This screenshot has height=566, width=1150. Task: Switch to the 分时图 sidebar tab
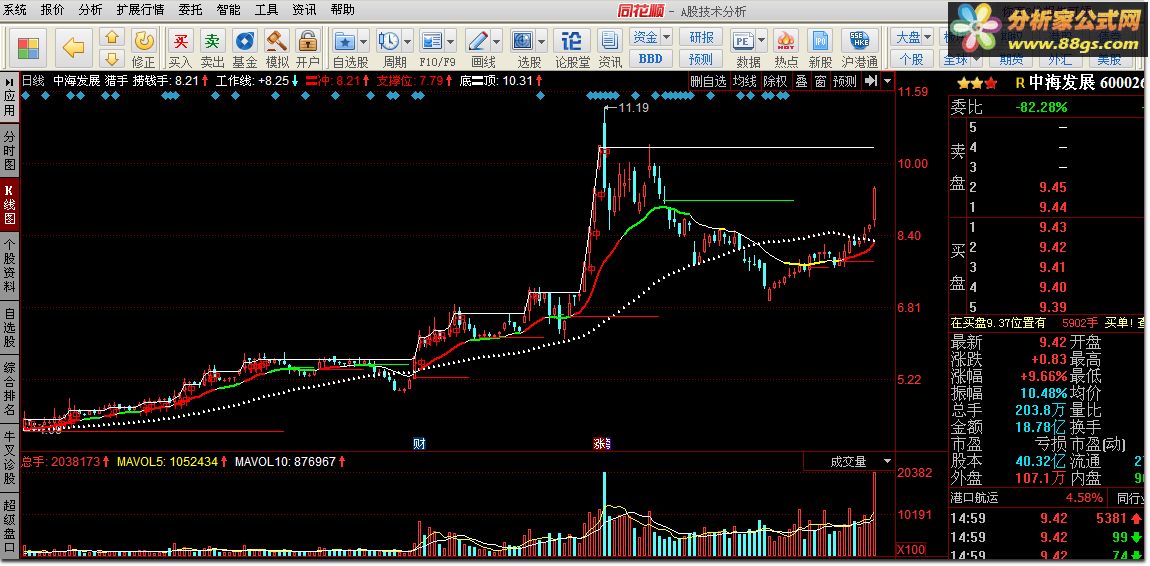point(10,151)
